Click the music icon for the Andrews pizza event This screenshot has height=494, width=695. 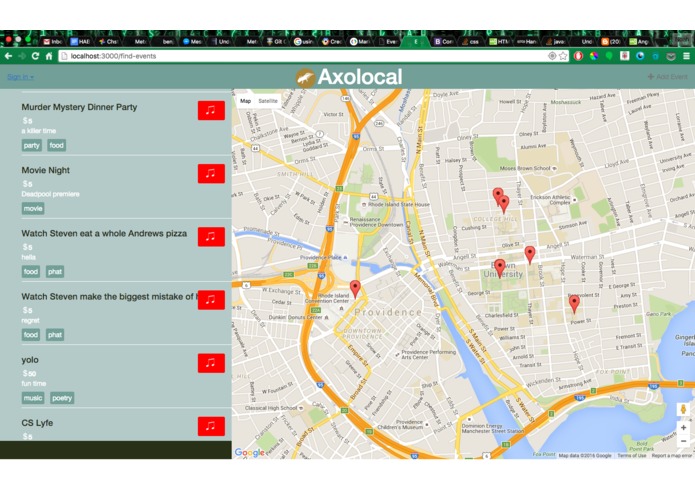click(x=211, y=237)
